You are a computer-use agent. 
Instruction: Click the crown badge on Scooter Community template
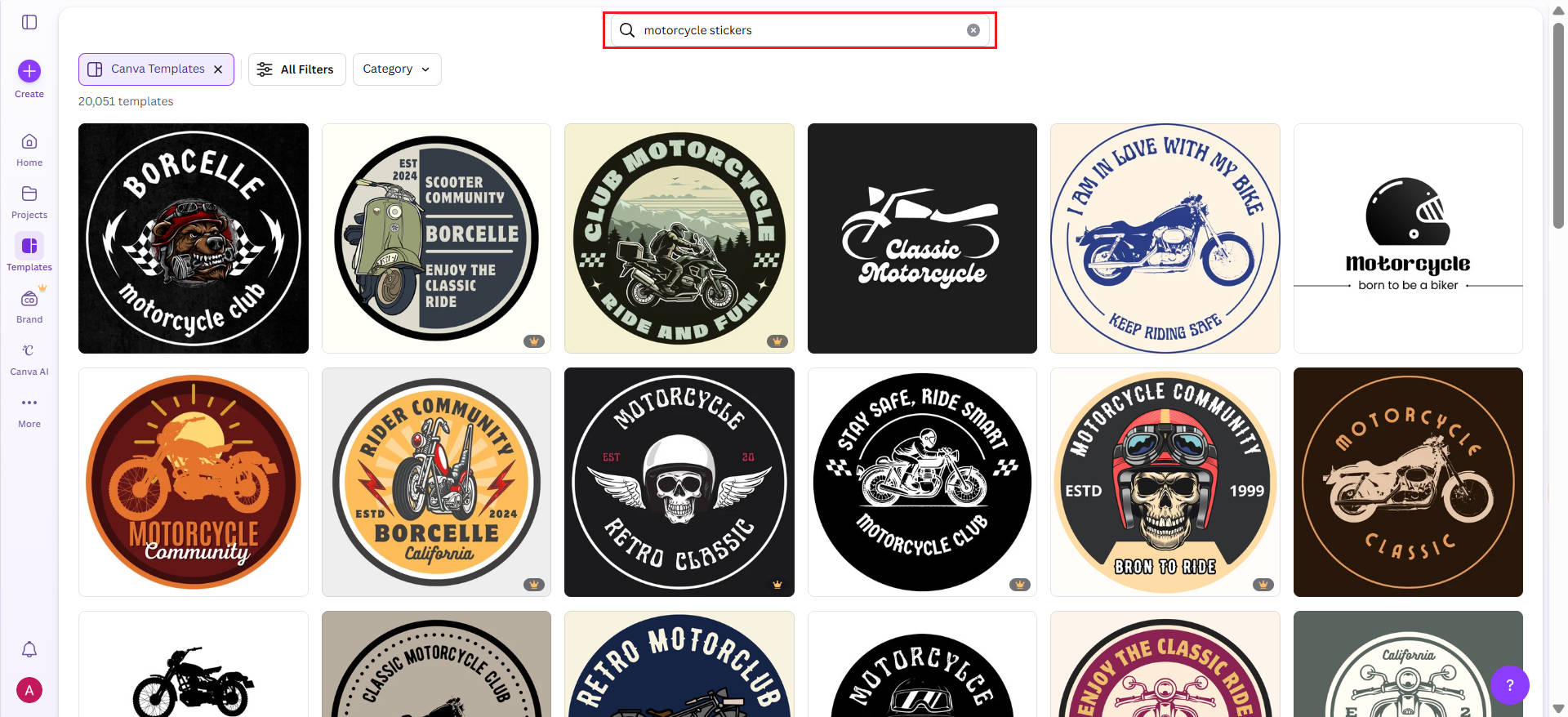pyautogui.click(x=534, y=341)
